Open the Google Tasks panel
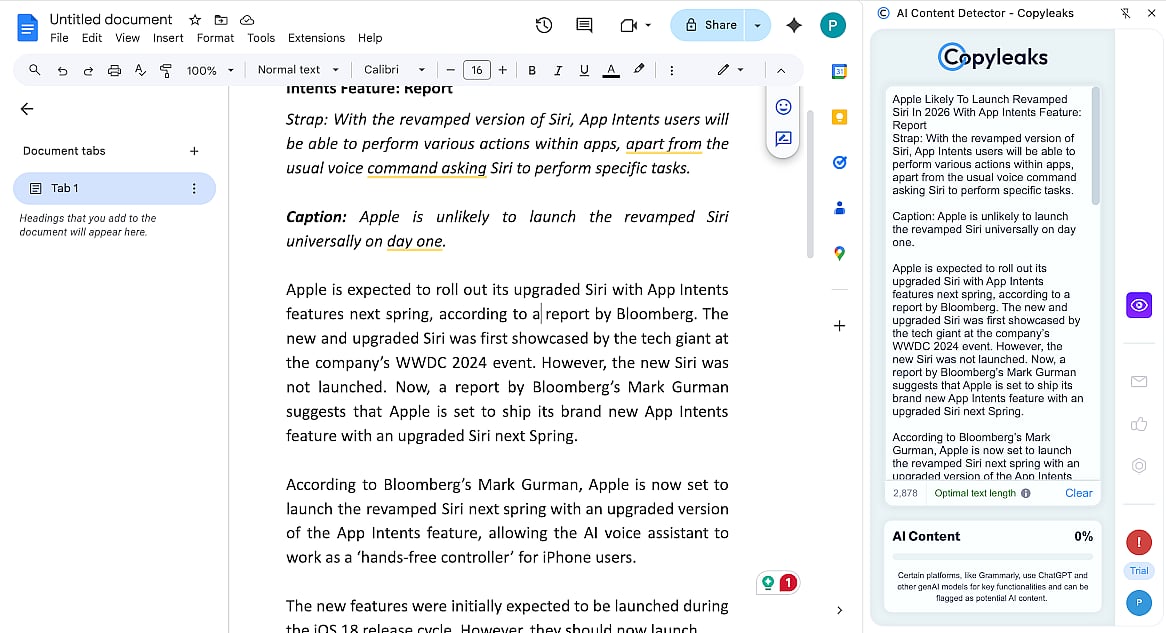Image resolution: width=1166 pixels, height=633 pixels. click(839, 161)
